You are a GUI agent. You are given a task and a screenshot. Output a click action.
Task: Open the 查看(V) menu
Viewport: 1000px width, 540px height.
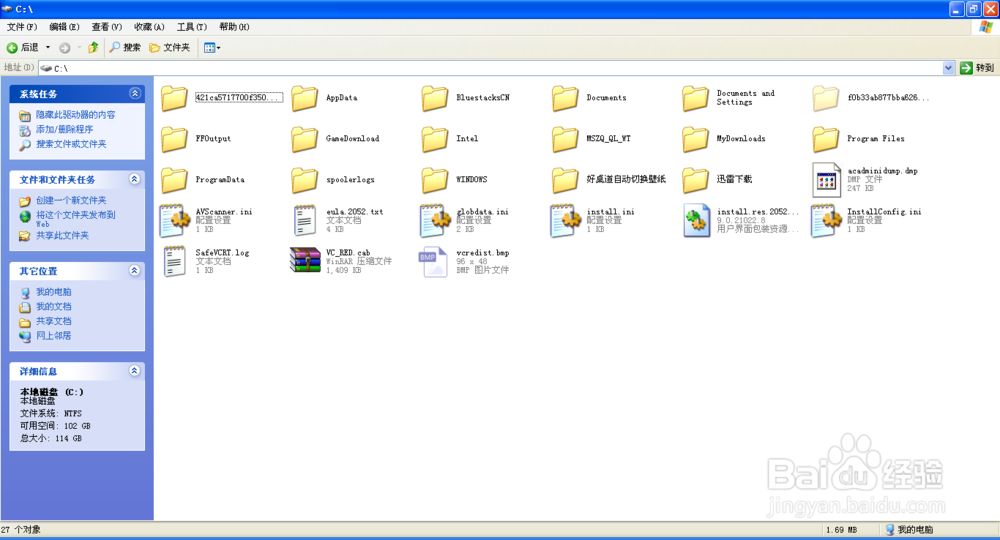pos(107,27)
